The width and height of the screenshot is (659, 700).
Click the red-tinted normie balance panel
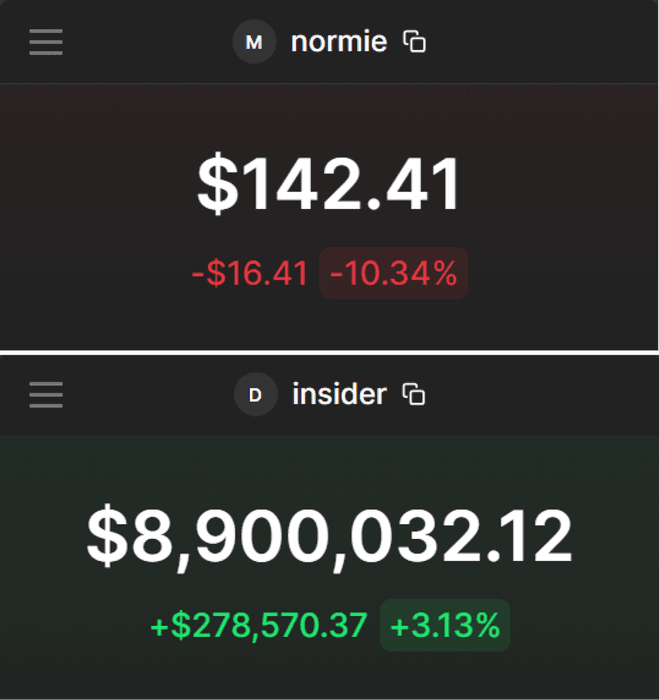pos(329,217)
